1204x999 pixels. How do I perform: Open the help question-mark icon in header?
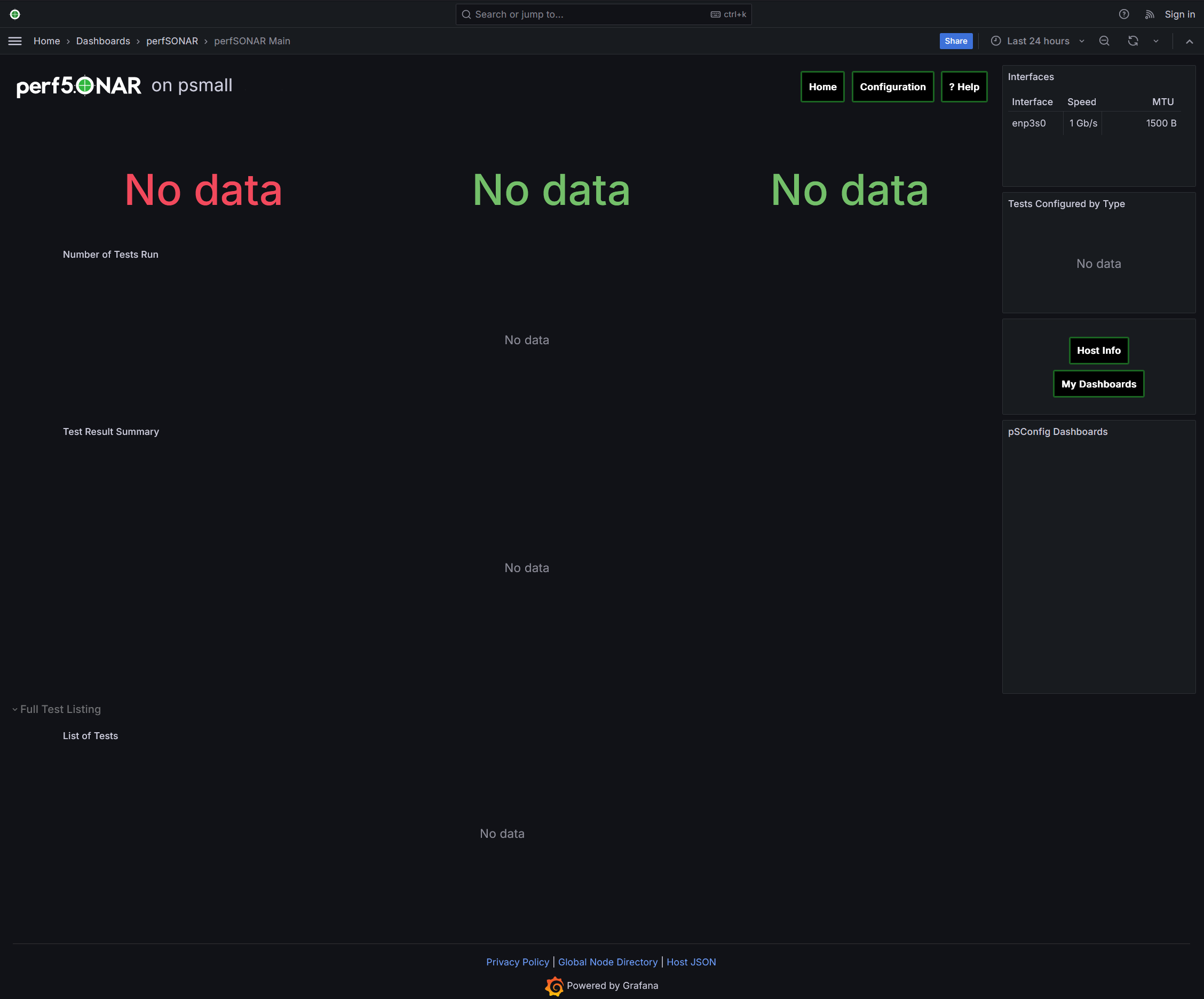[x=1124, y=14]
